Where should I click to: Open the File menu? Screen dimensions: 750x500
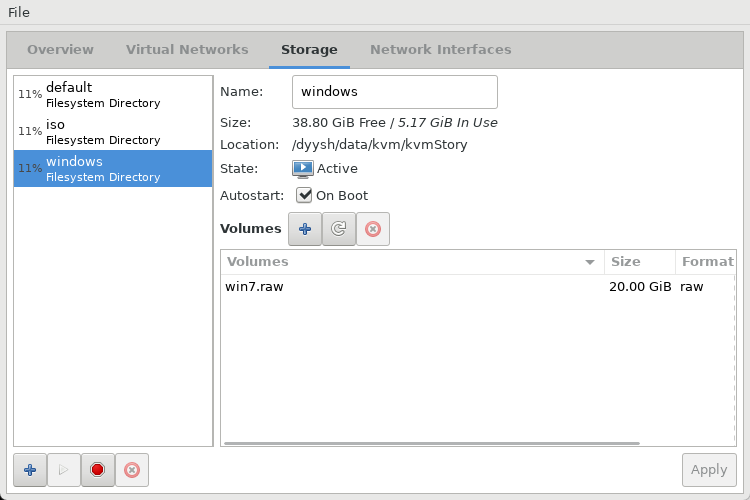coord(19,12)
